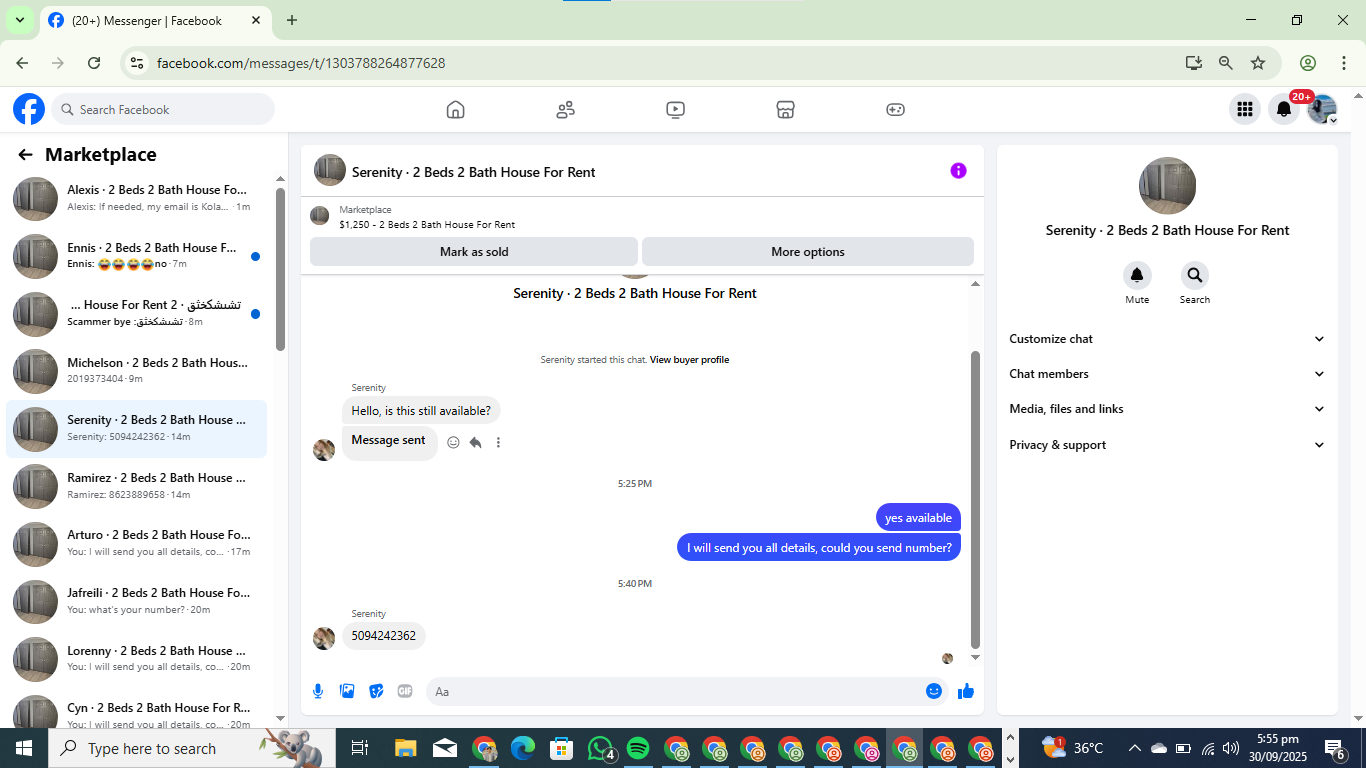
Task: Open the site information icon in address bar
Action: [137, 63]
